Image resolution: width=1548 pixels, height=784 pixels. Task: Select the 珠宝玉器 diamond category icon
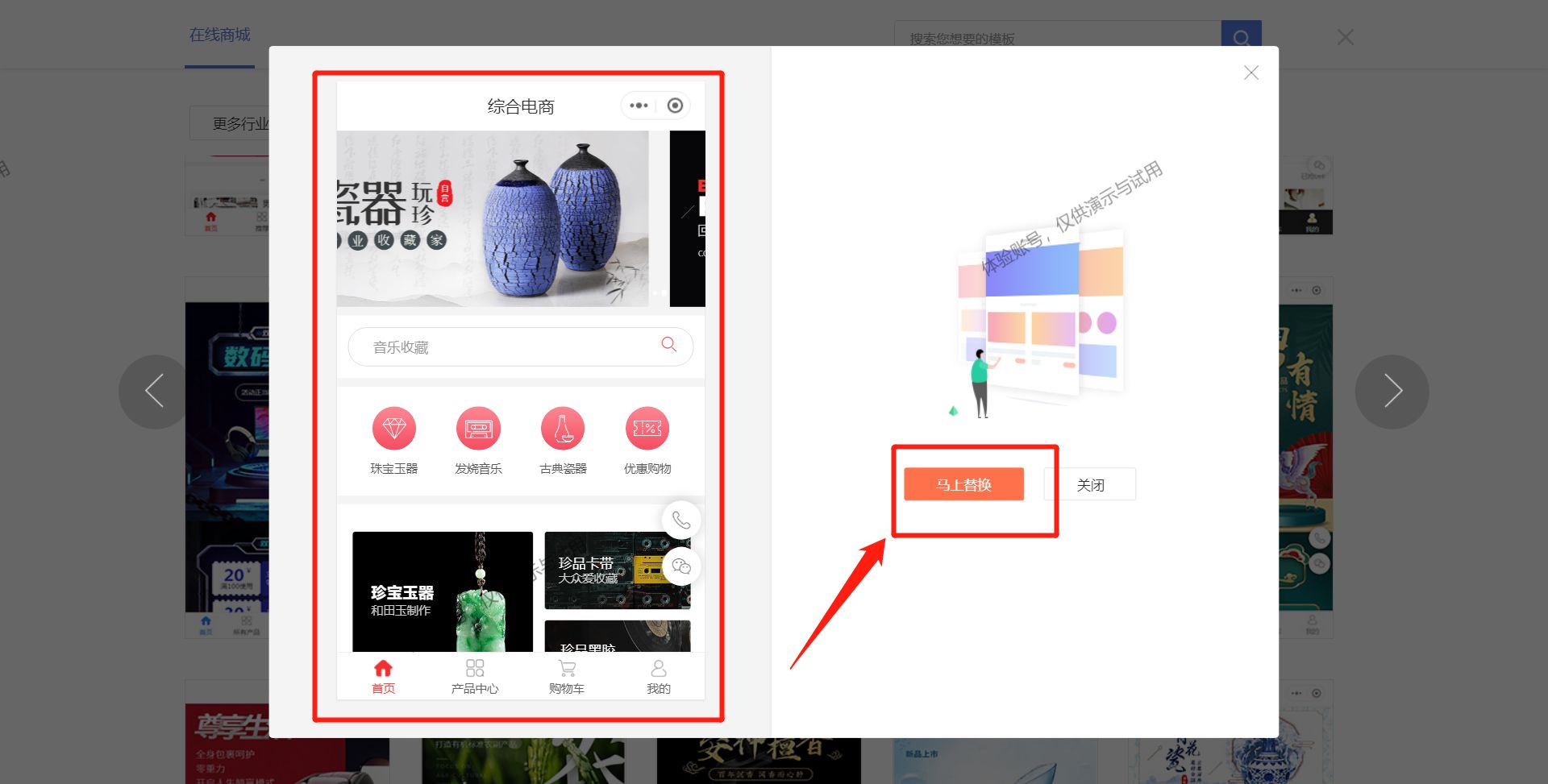394,428
